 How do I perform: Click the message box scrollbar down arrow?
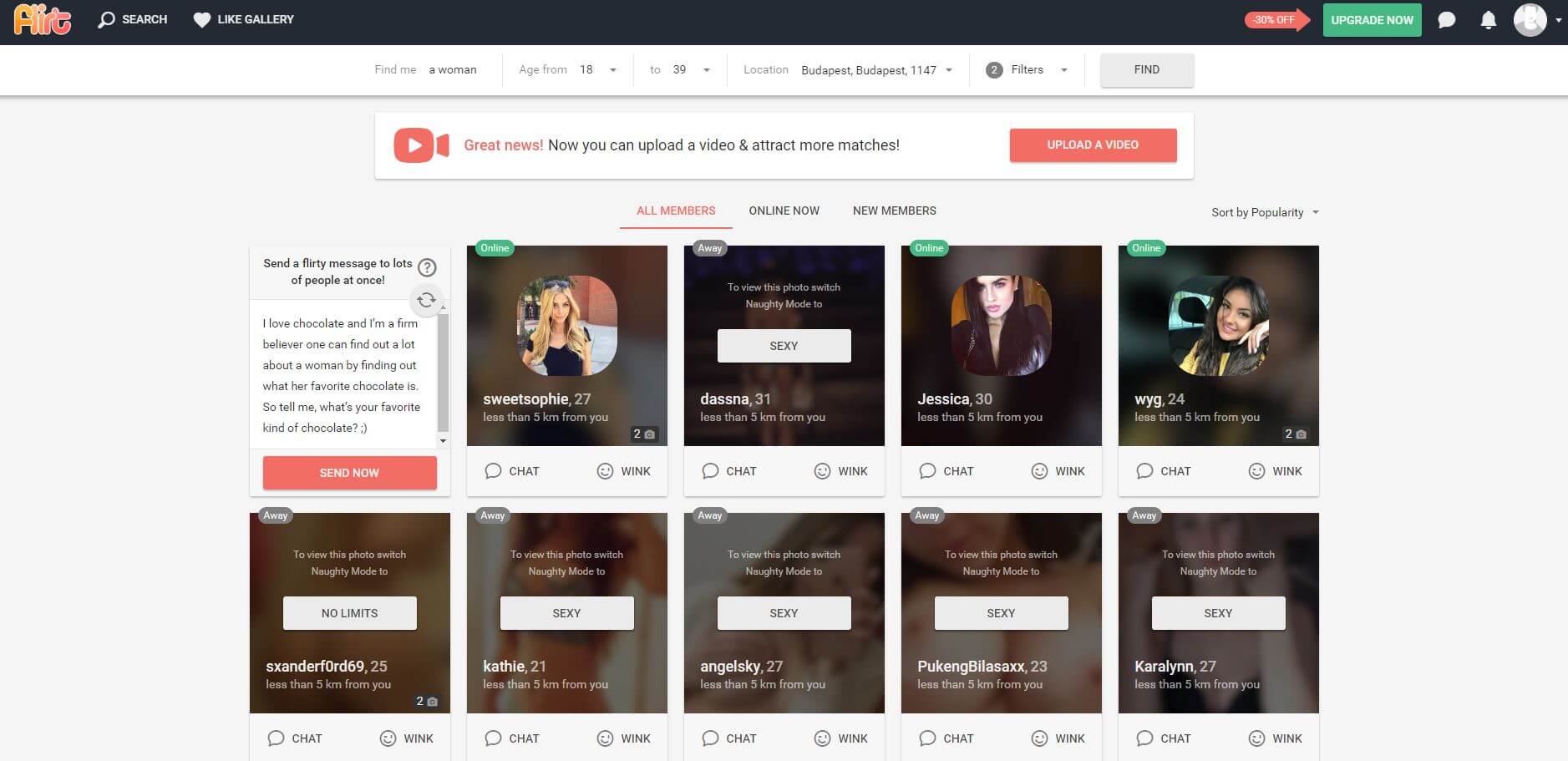point(443,440)
